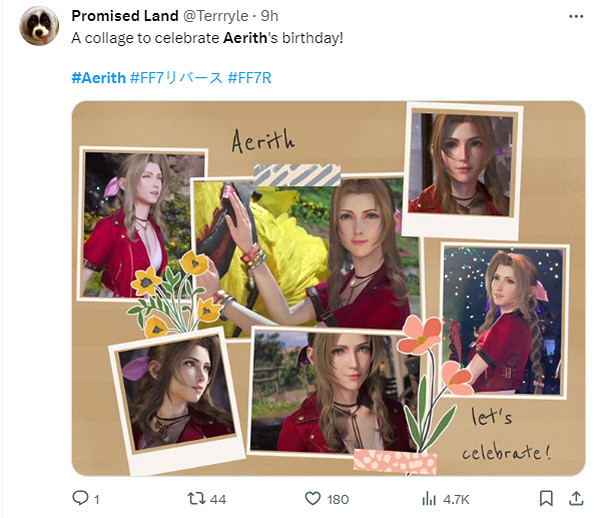600x518 pixels.
Task: Open the view analytics bar chart icon
Action: pyautogui.click(x=428, y=498)
